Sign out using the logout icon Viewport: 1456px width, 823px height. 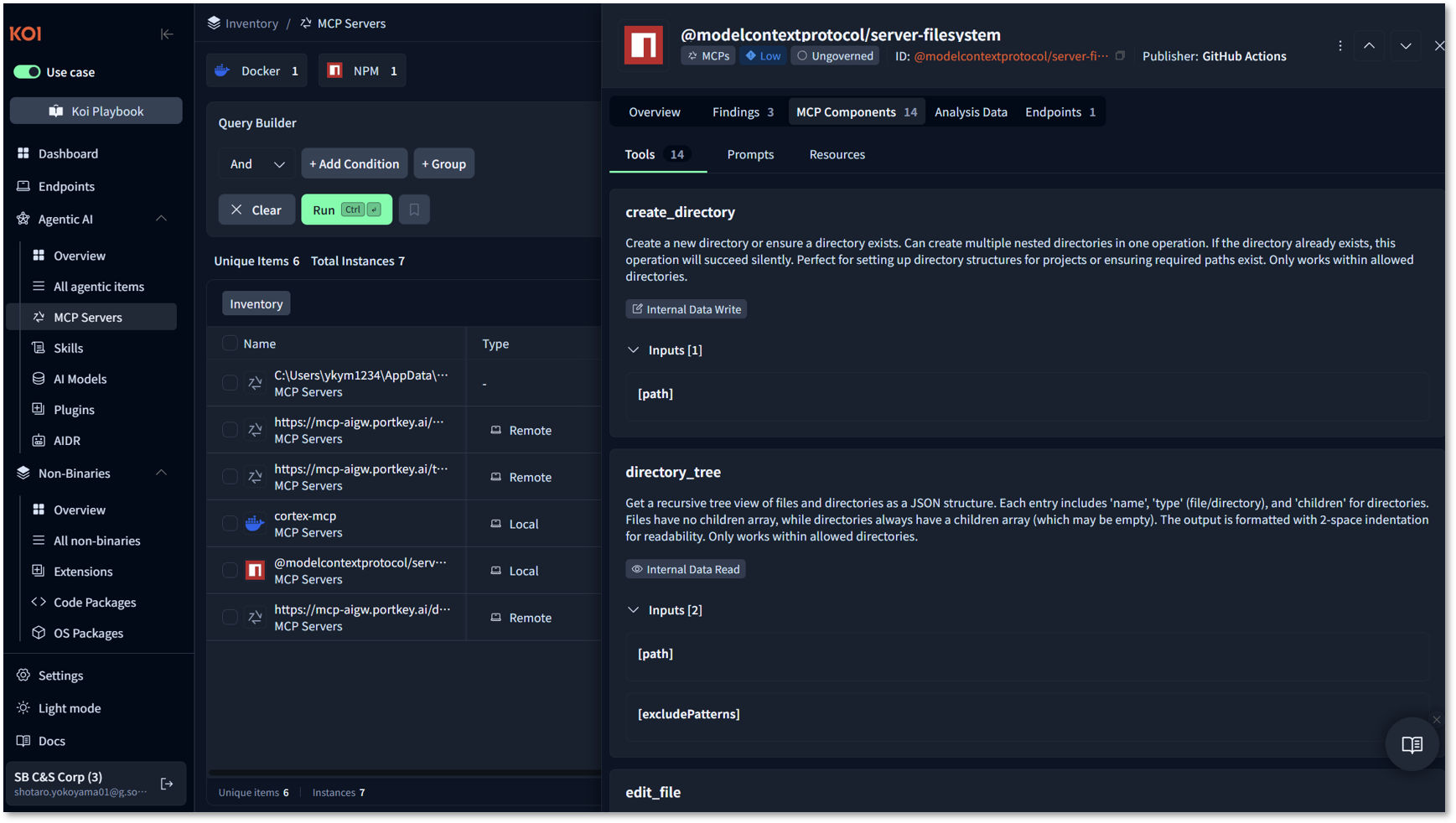pyautogui.click(x=167, y=784)
